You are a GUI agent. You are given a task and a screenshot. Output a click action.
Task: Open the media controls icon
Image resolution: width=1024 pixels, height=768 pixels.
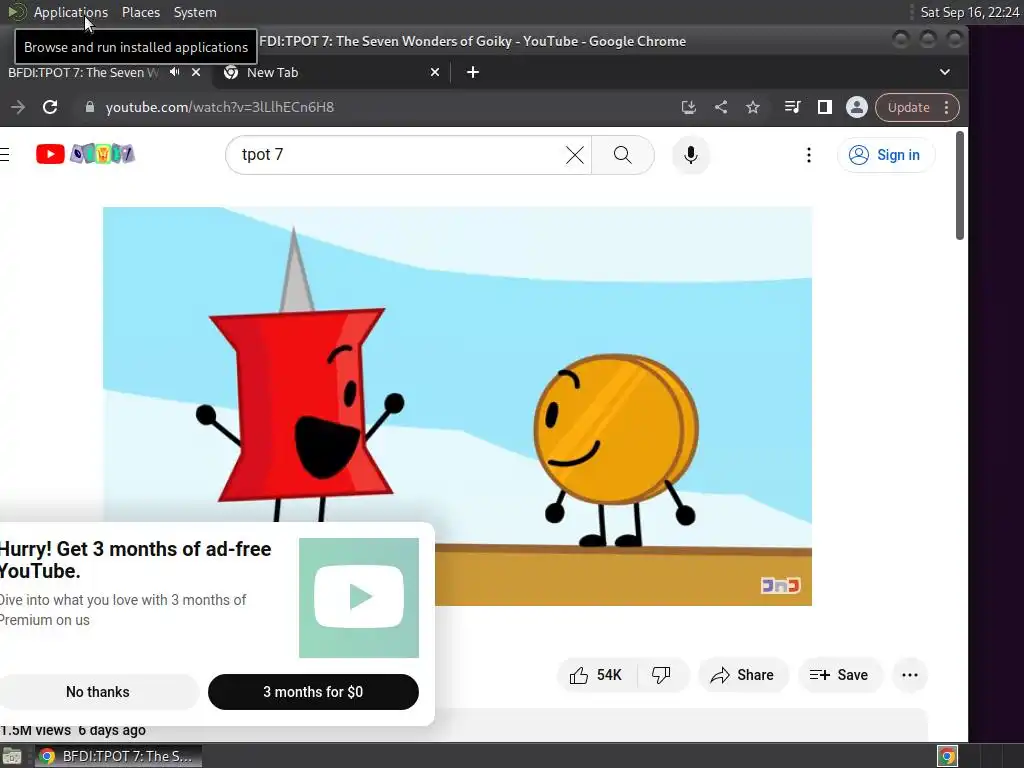[792, 107]
